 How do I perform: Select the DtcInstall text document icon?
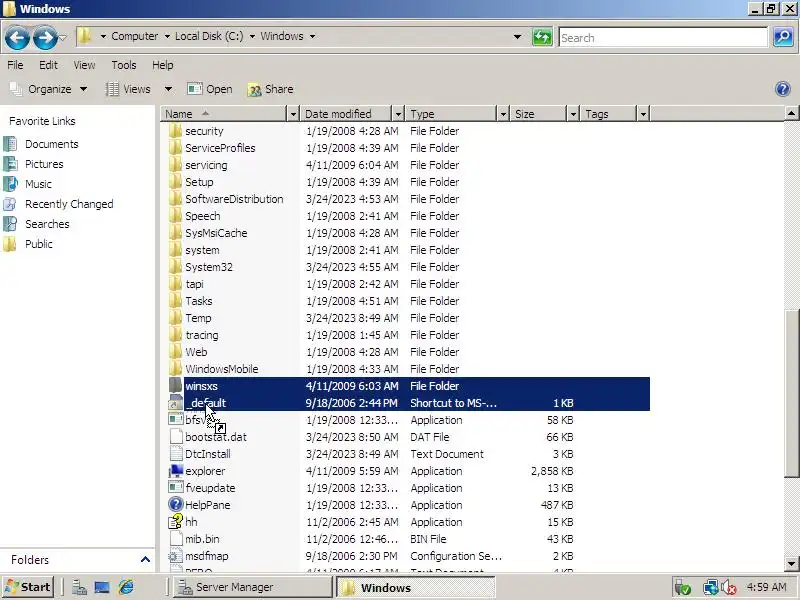[x=176, y=454]
